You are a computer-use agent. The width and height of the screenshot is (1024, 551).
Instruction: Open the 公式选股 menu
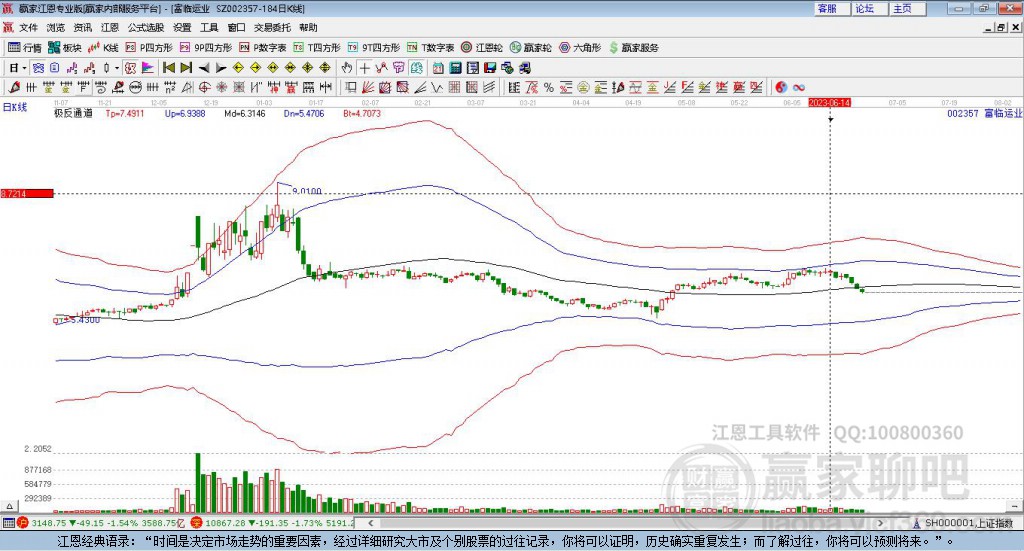[x=146, y=27]
